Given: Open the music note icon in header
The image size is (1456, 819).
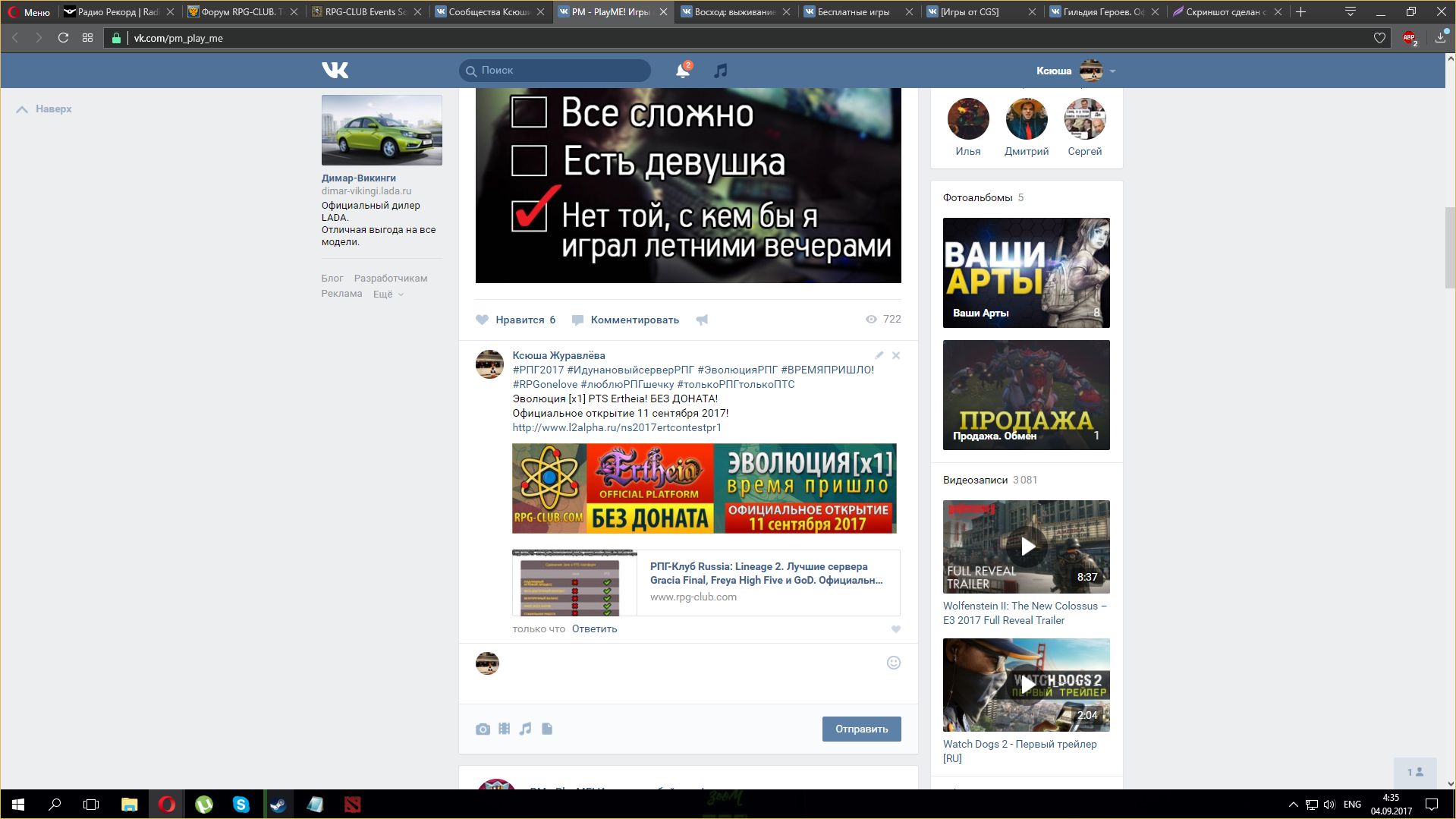Looking at the screenshot, I should (x=720, y=71).
